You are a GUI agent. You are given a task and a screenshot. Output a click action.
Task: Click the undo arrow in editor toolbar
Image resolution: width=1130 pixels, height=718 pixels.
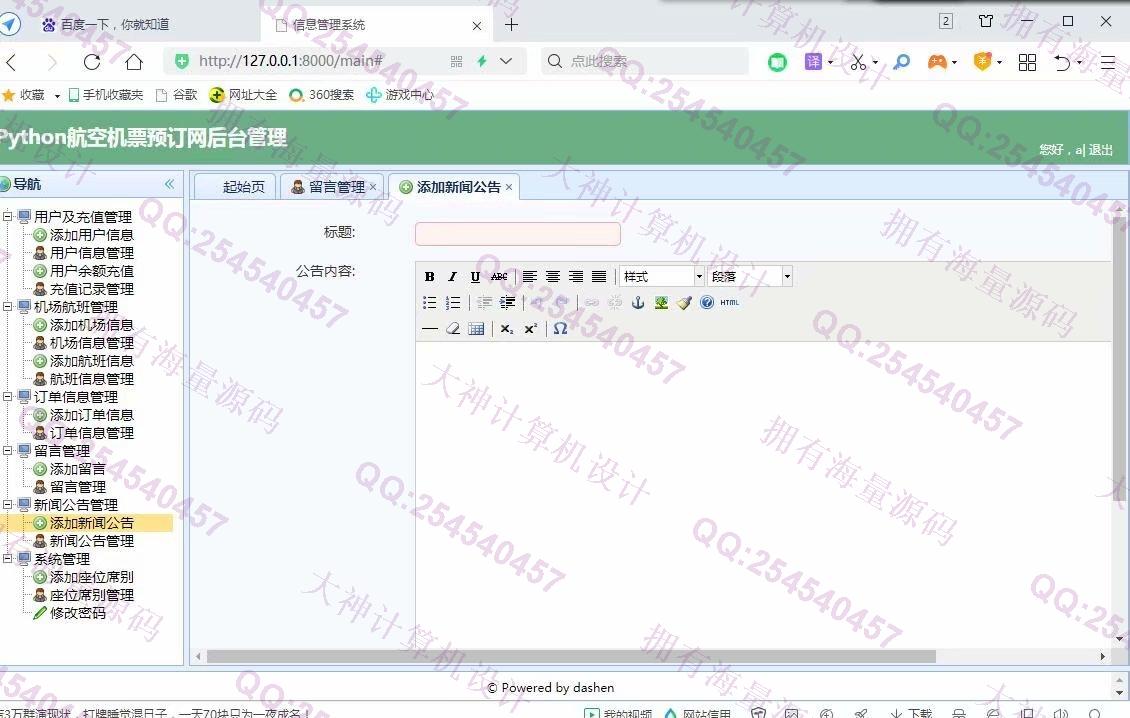click(538, 303)
